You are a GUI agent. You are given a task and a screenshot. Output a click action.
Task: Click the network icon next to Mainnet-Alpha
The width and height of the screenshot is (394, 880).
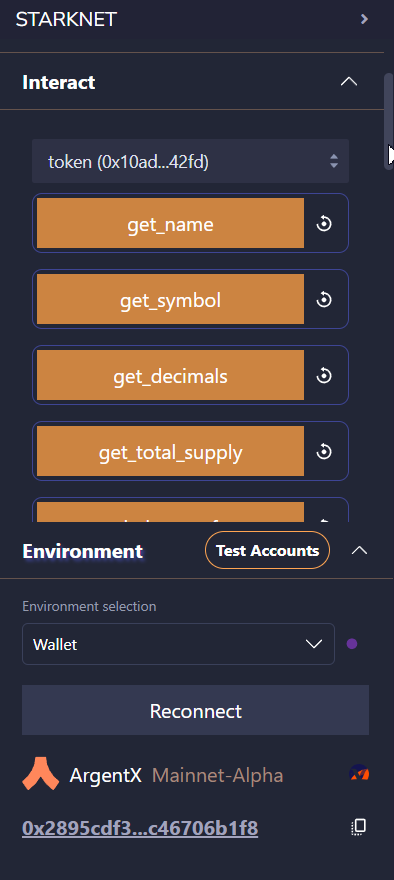pos(359,773)
